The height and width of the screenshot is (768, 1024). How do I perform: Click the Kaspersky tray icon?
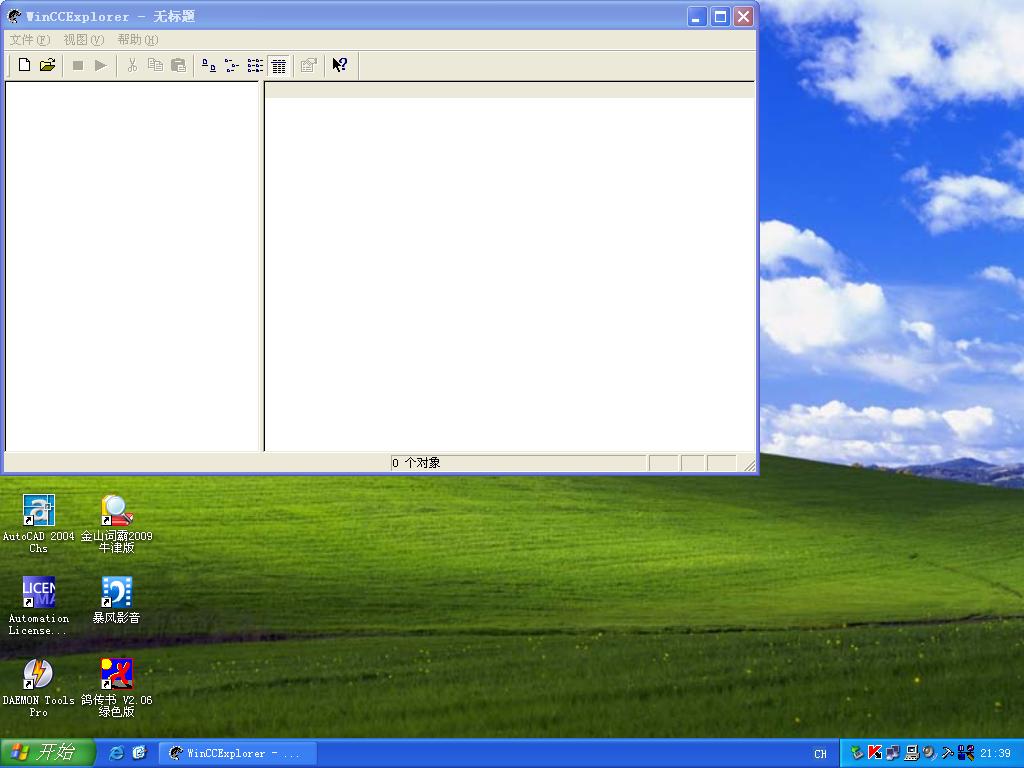coord(875,753)
